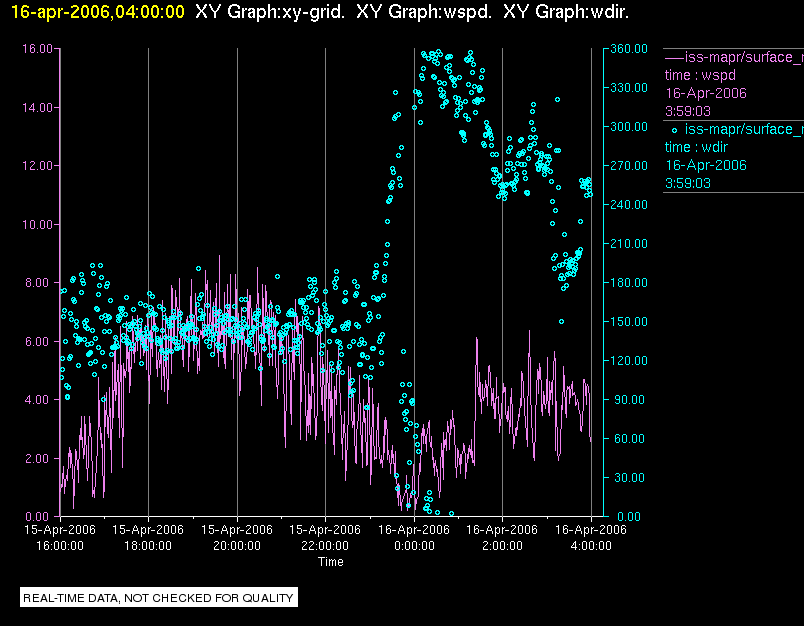Viewport: 804px width, 626px height.
Task: Click the 330.00 wind direction axis label
Action: tap(629, 88)
